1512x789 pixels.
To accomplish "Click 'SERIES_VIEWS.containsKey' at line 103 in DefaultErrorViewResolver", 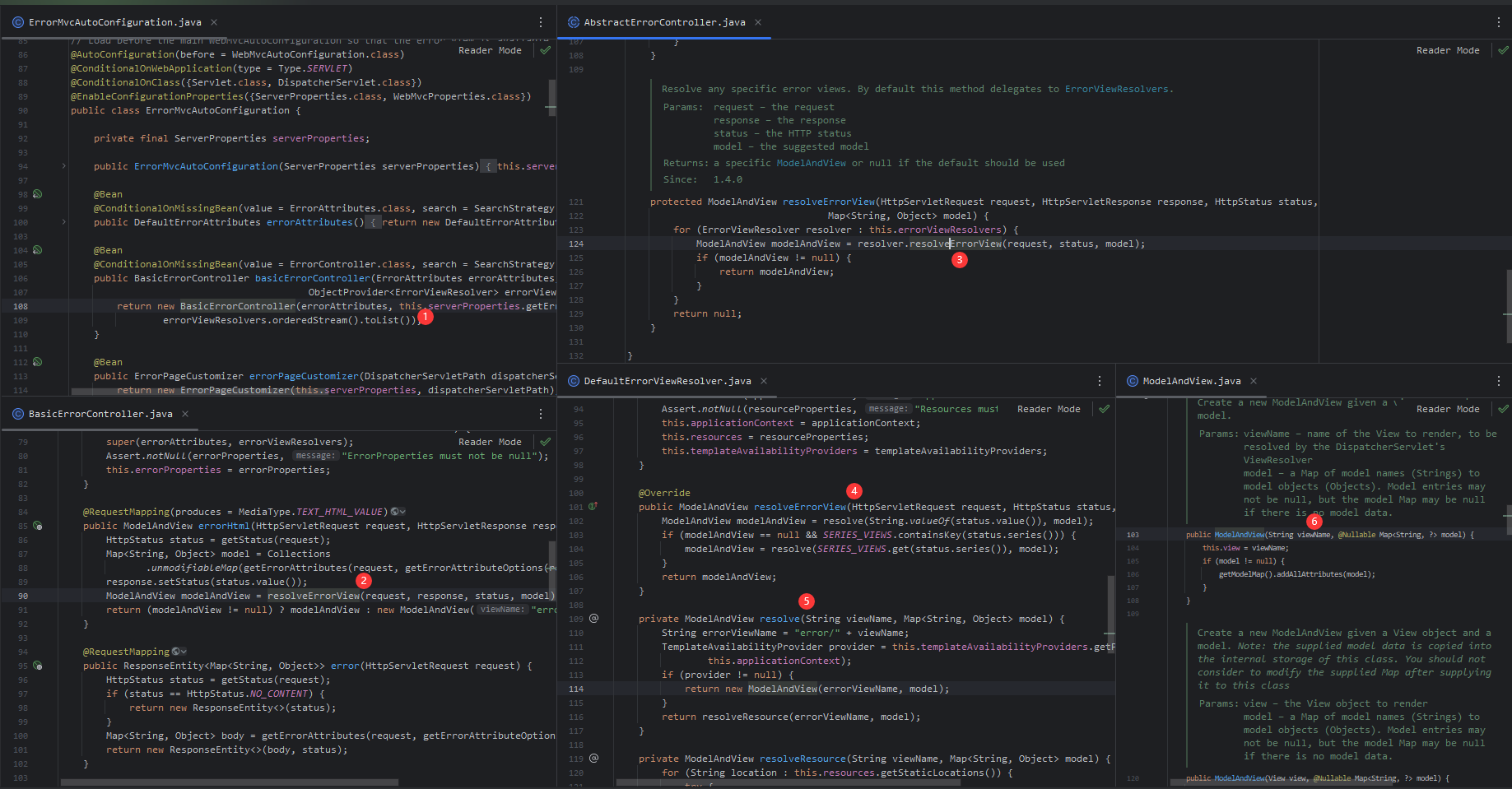I will [892, 535].
